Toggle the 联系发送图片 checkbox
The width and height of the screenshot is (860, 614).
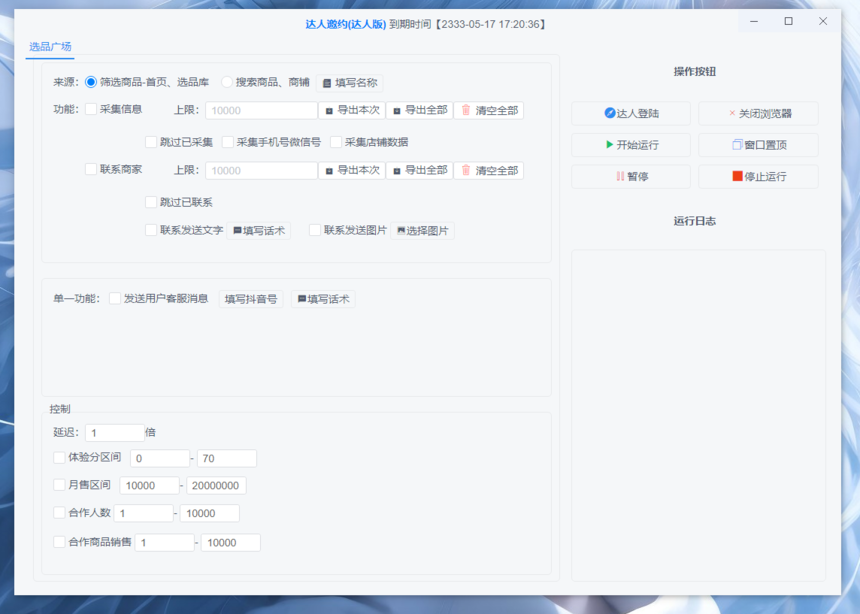[x=315, y=230]
